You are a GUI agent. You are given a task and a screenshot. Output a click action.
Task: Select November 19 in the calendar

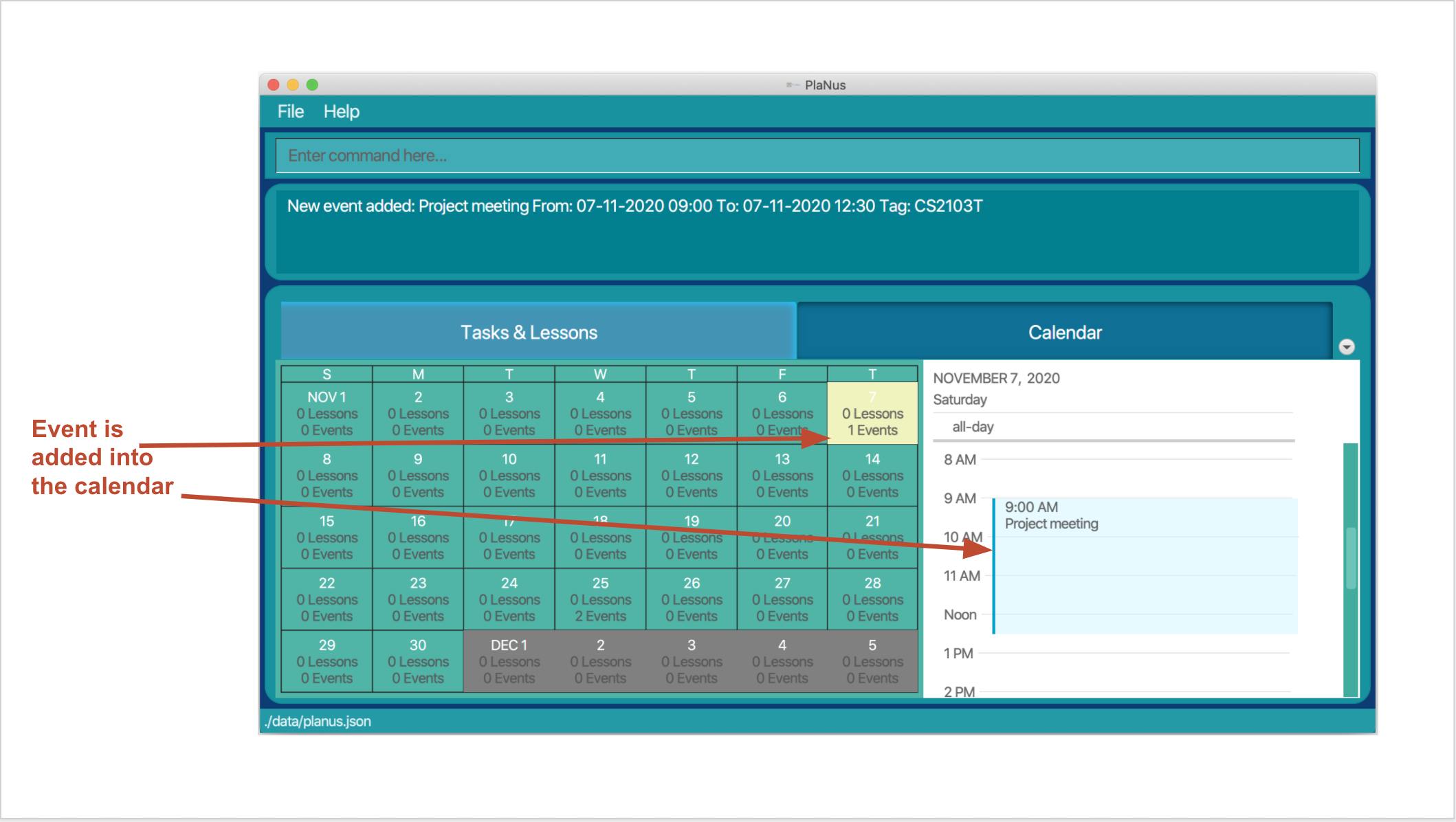[x=692, y=537]
